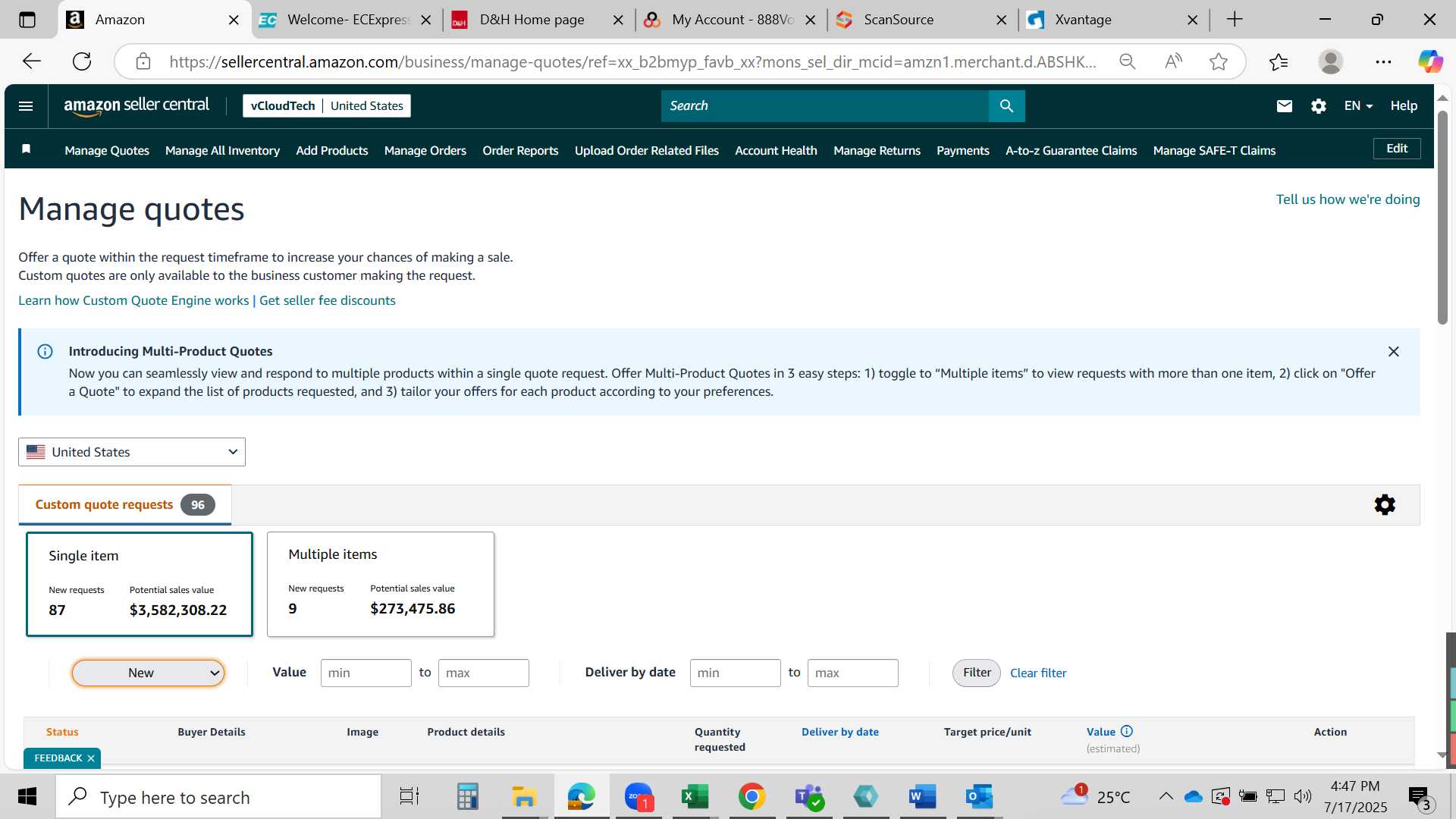Open the Help link

(1404, 106)
